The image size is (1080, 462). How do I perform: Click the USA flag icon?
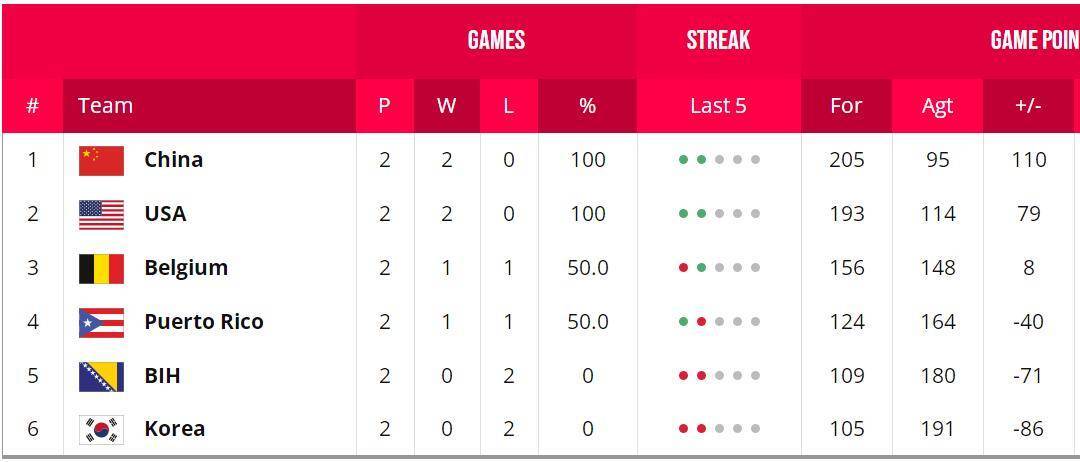[101, 215]
